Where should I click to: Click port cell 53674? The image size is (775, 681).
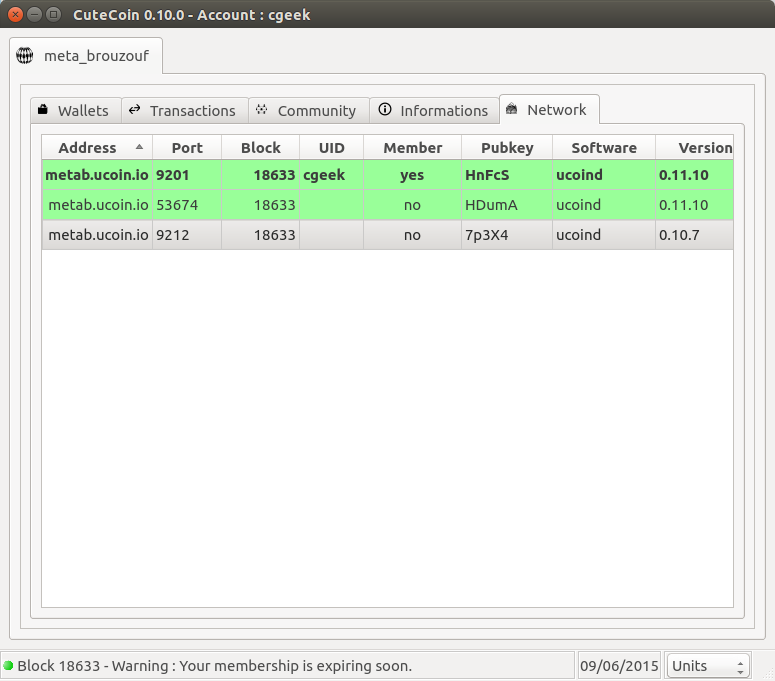point(187,205)
